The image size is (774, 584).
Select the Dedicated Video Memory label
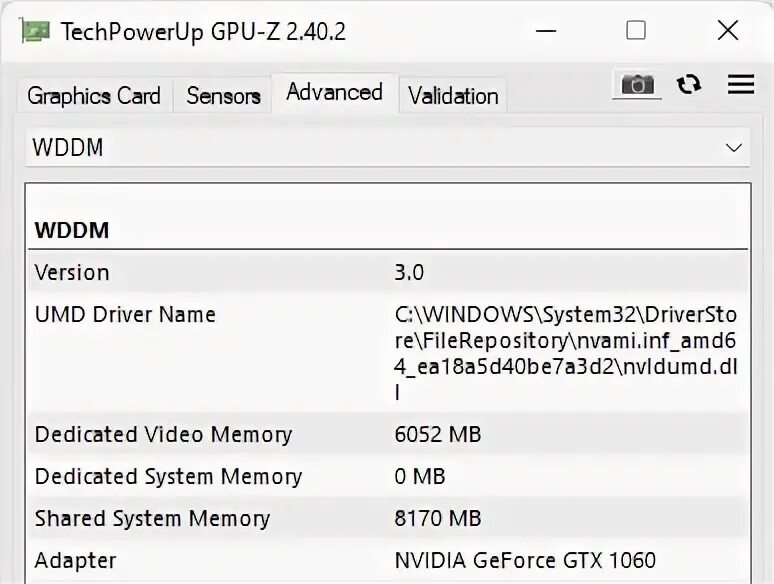point(163,435)
